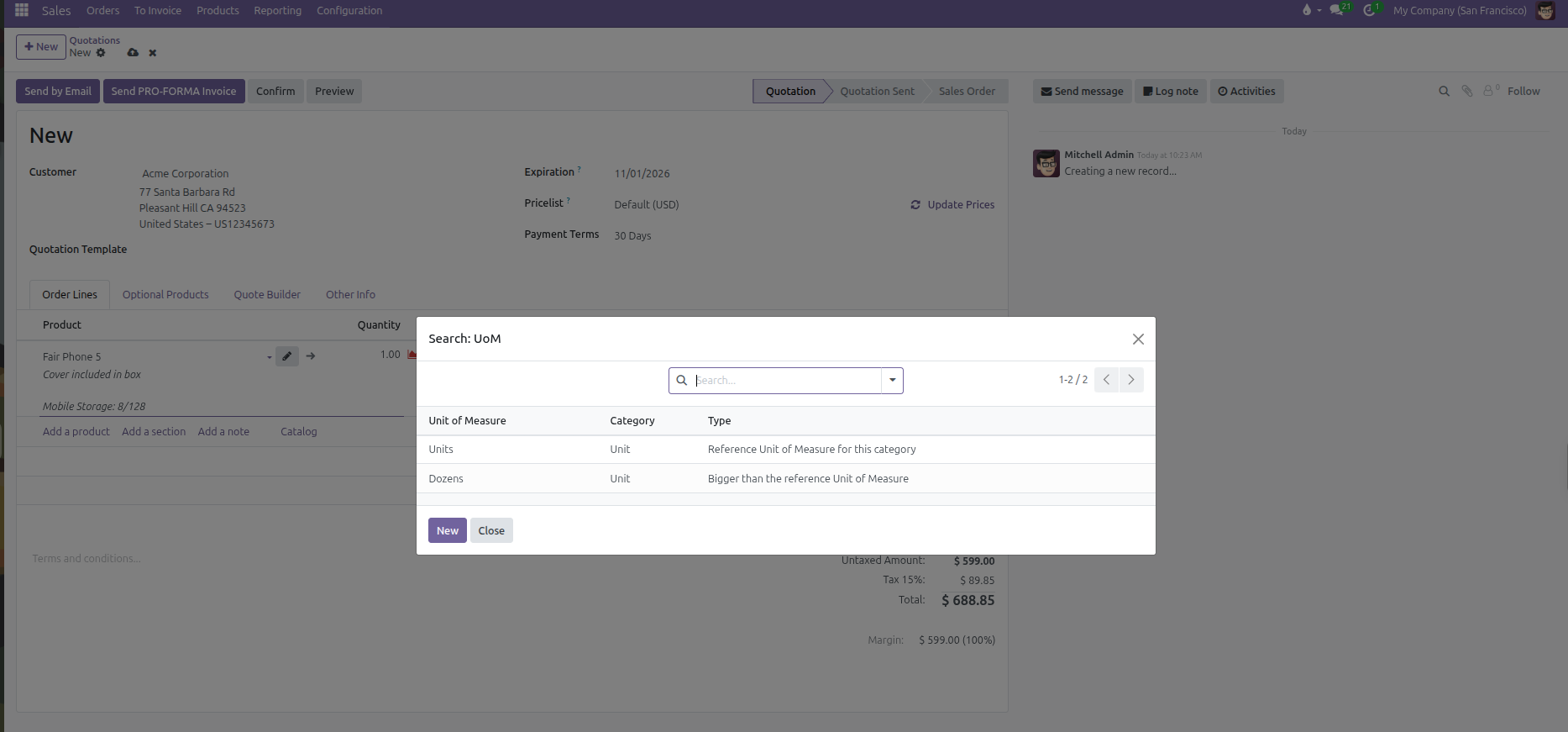Select the Units row in UoM list
This screenshot has width=1568, height=732.
click(x=786, y=450)
